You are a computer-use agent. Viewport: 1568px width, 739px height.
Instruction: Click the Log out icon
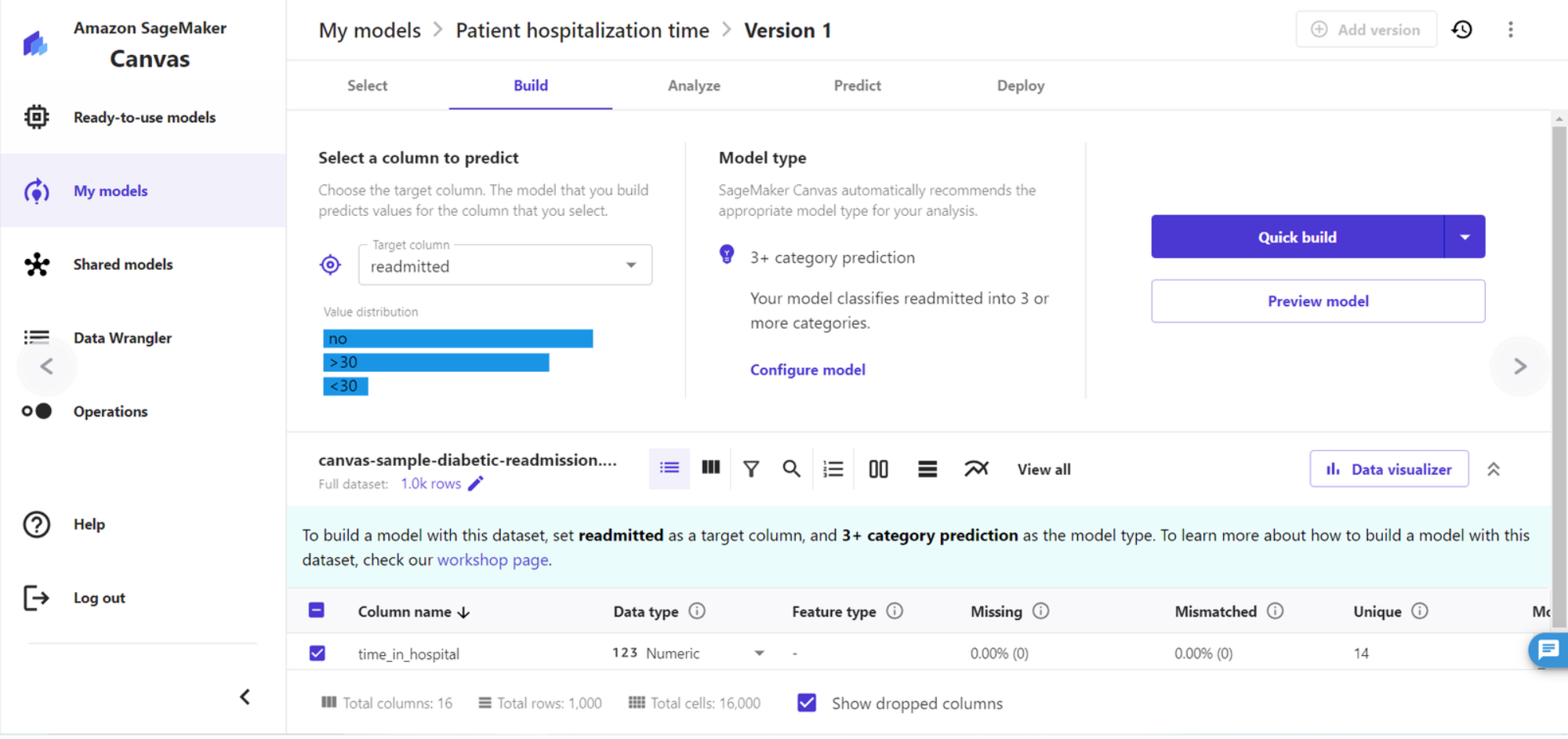point(36,598)
